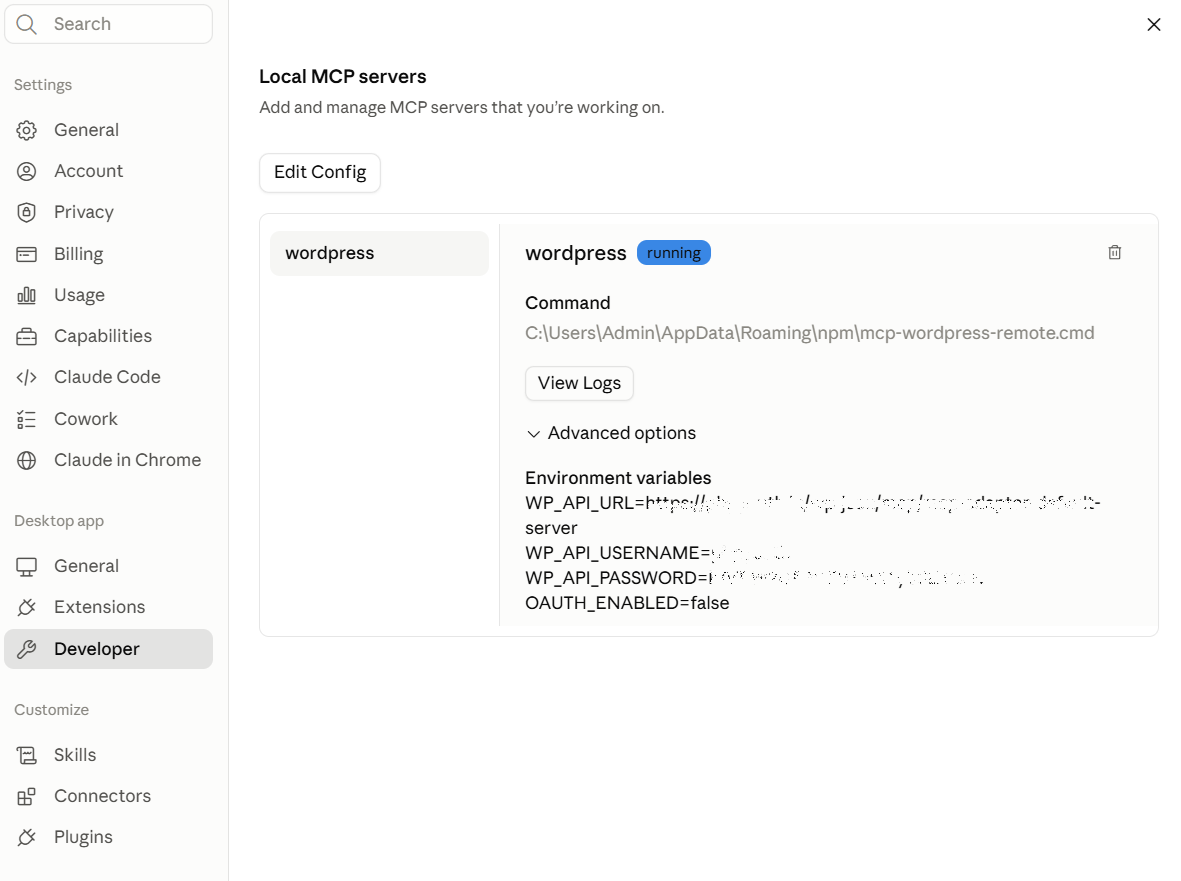Click the OAUTH_ENABLED=false line
Screen dimensions: 1181x881
627,603
